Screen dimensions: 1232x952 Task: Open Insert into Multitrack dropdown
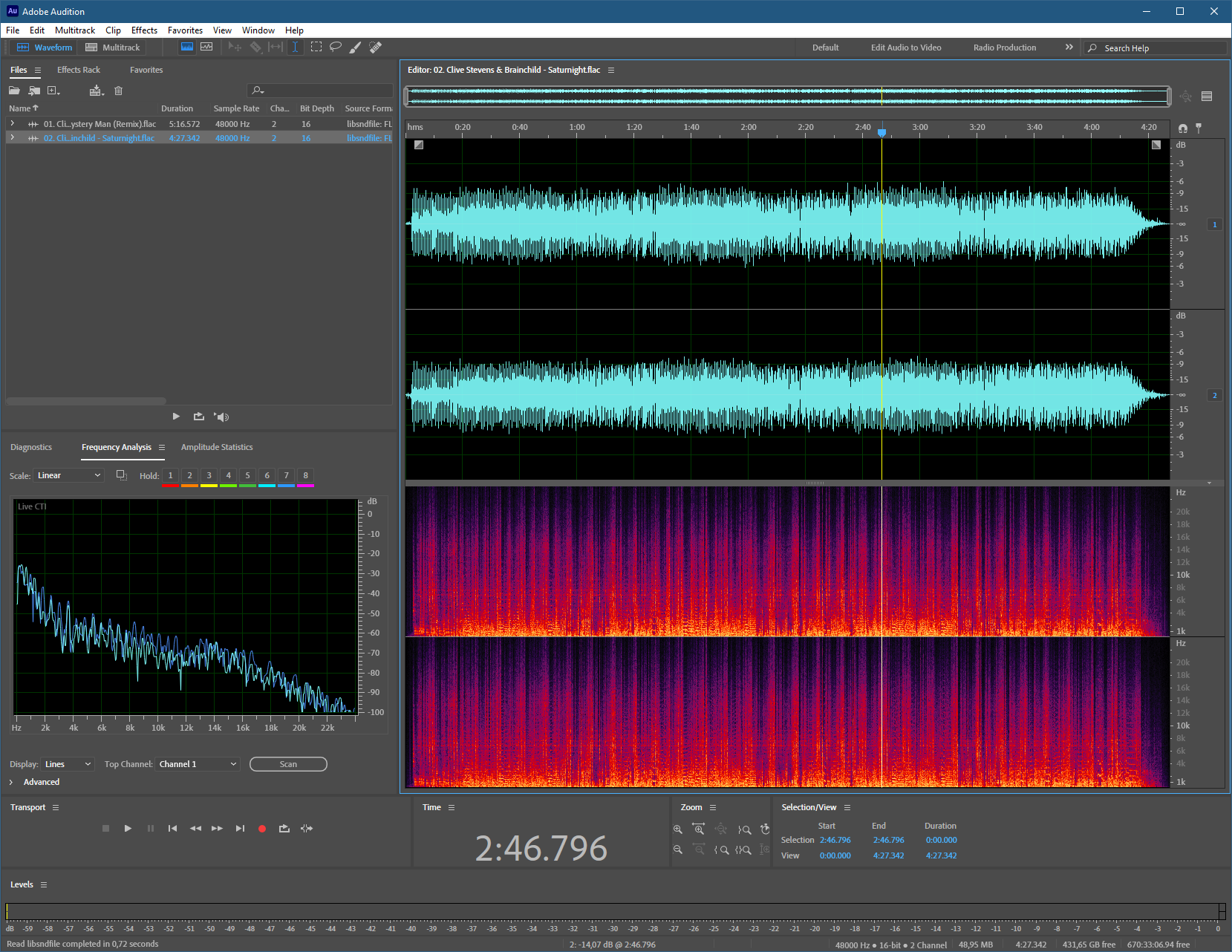click(x=97, y=91)
